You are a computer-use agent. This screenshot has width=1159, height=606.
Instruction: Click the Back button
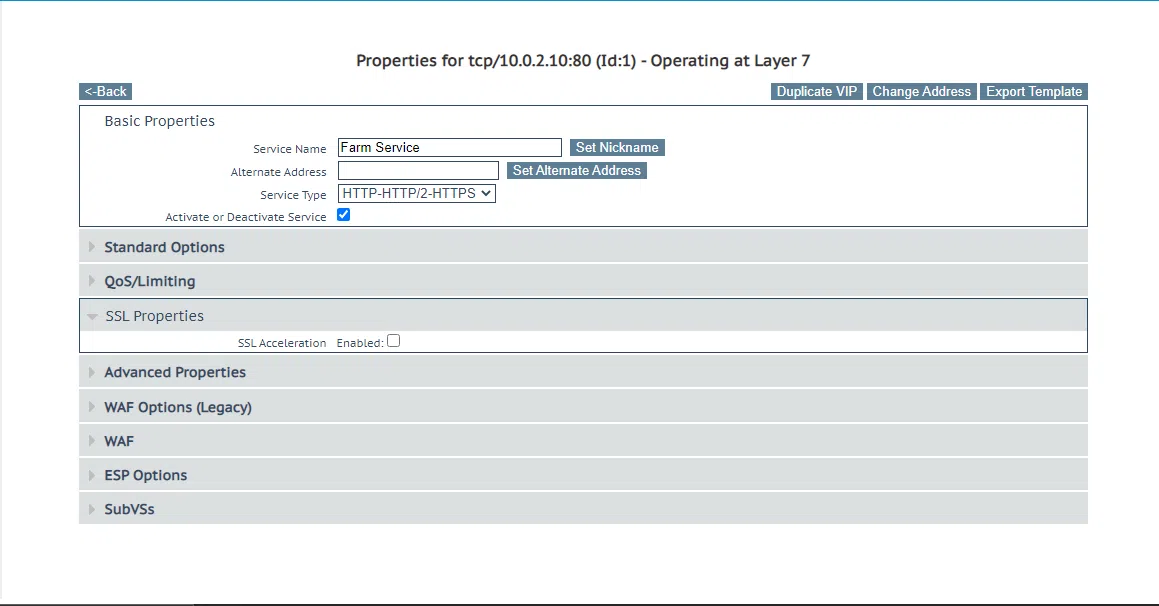click(105, 91)
